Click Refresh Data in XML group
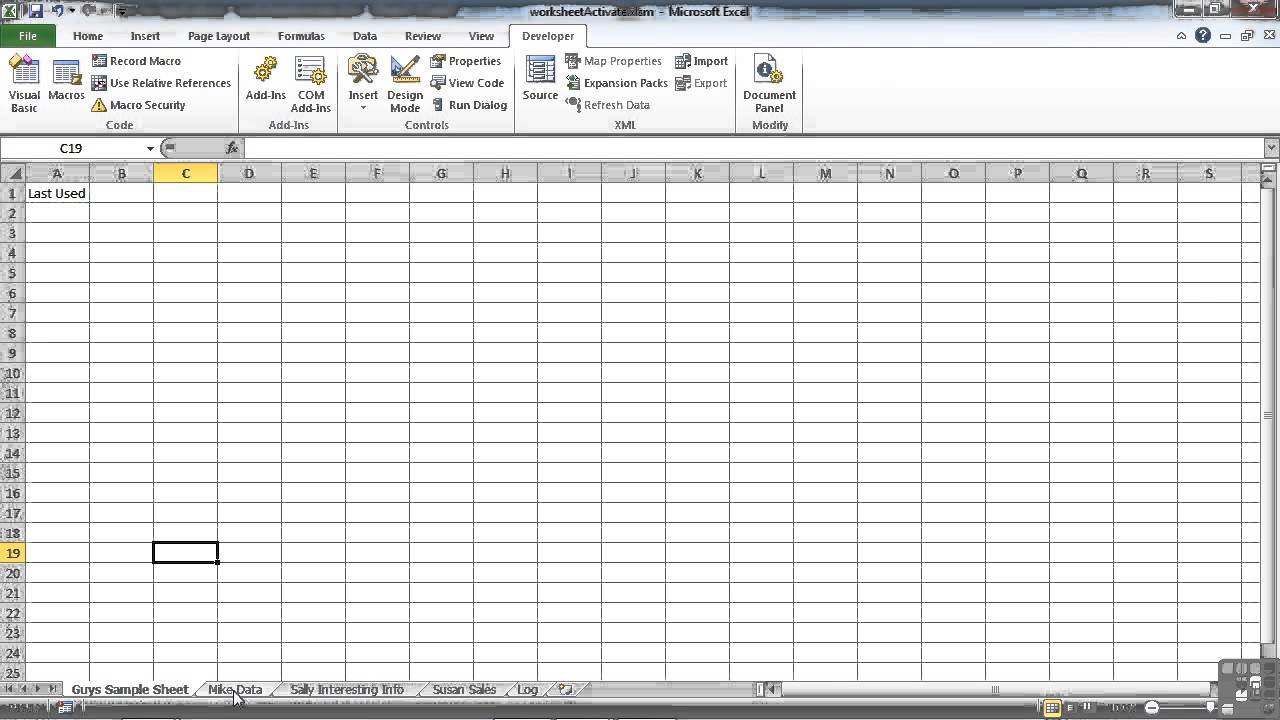Screen dimensions: 1280x720 pyautogui.click(x=607, y=105)
